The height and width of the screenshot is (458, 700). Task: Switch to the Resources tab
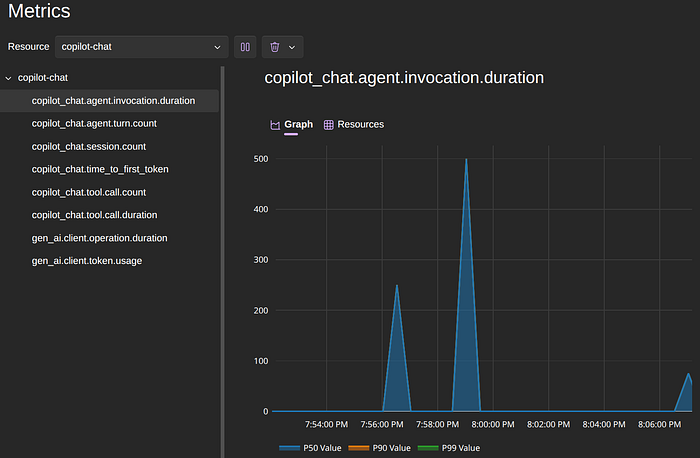tap(354, 125)
